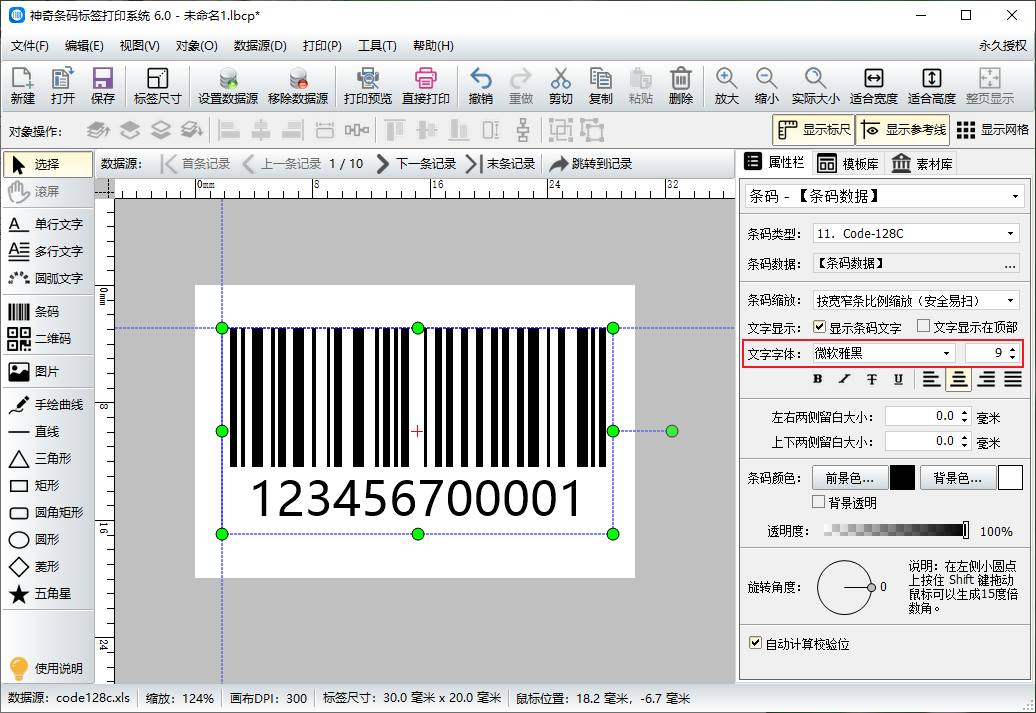This screenshot has width=1036, height=713.
Task: Select the 圆弧文字 arc text tool
Action: 48,278
